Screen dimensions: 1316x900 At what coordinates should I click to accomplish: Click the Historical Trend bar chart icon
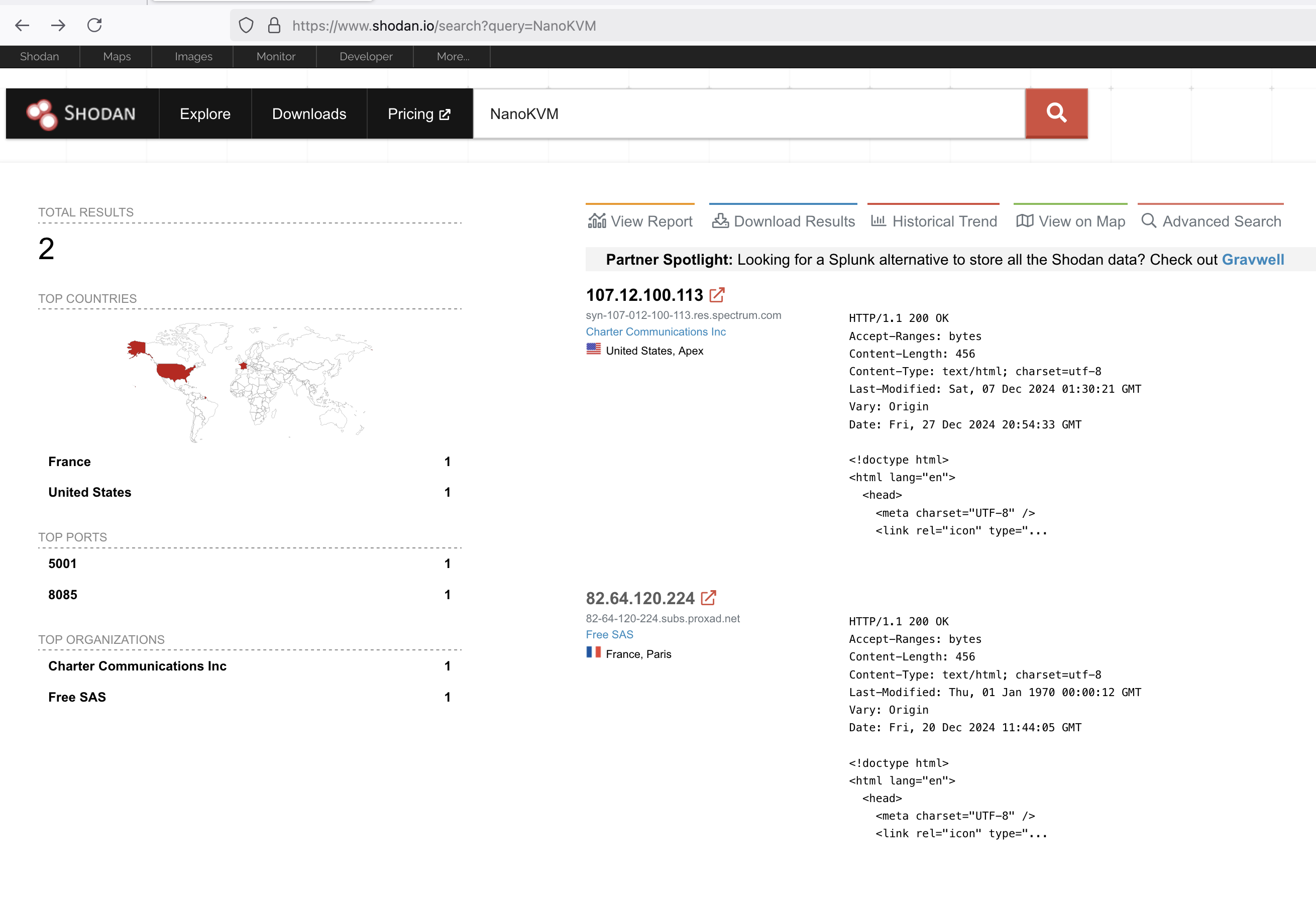pos(879,221)
